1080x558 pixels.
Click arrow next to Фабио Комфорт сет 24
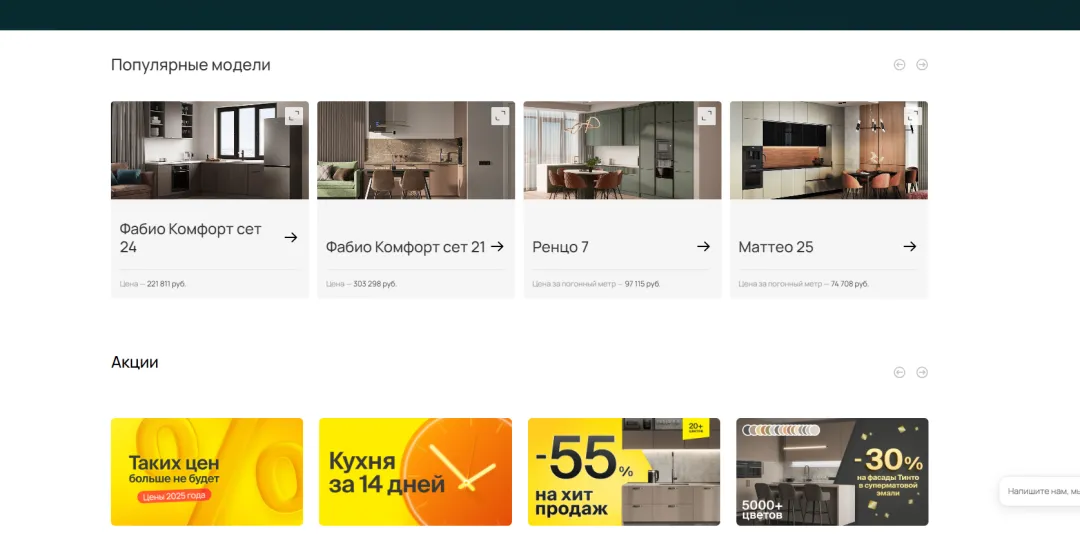(291, 237)
